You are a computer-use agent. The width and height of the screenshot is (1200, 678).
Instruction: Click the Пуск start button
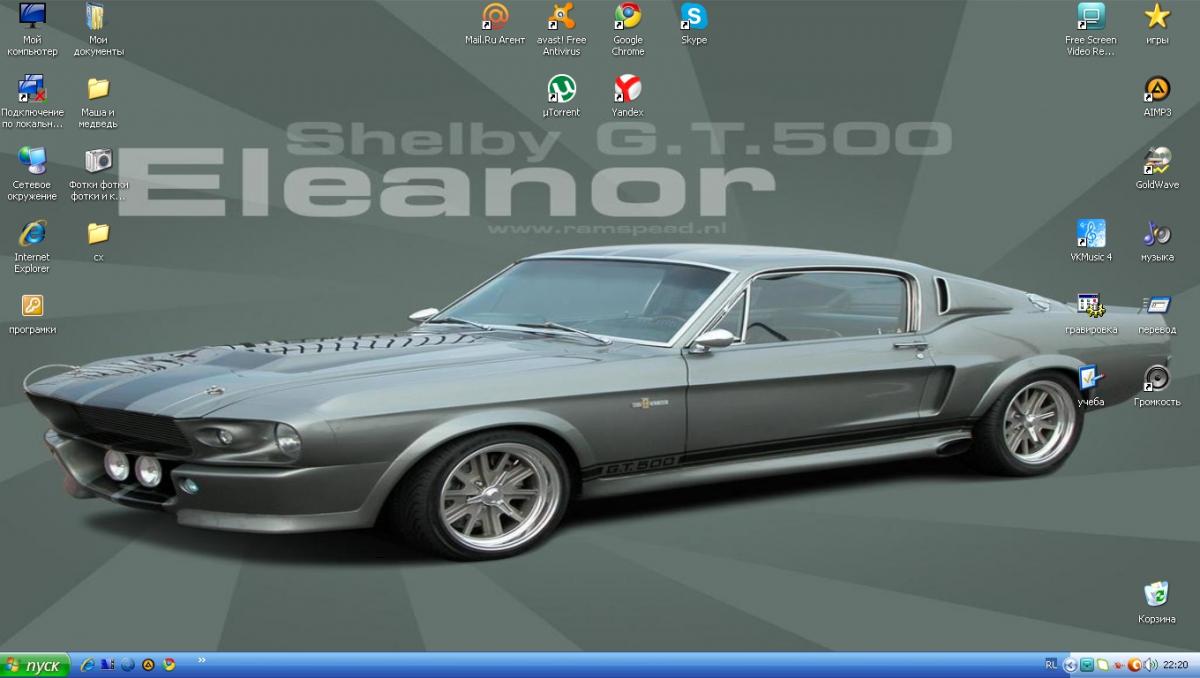click(x=35, y=665)
